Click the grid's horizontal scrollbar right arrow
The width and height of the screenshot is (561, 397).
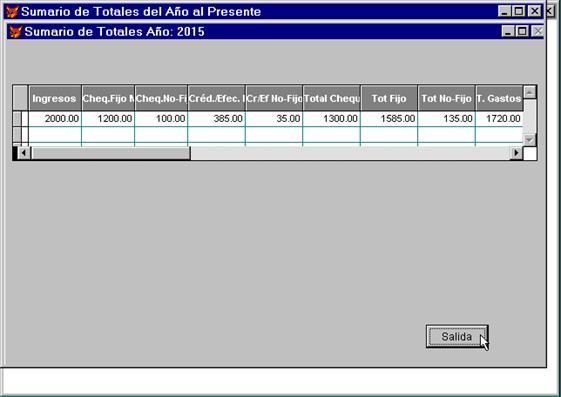[516, 153]
